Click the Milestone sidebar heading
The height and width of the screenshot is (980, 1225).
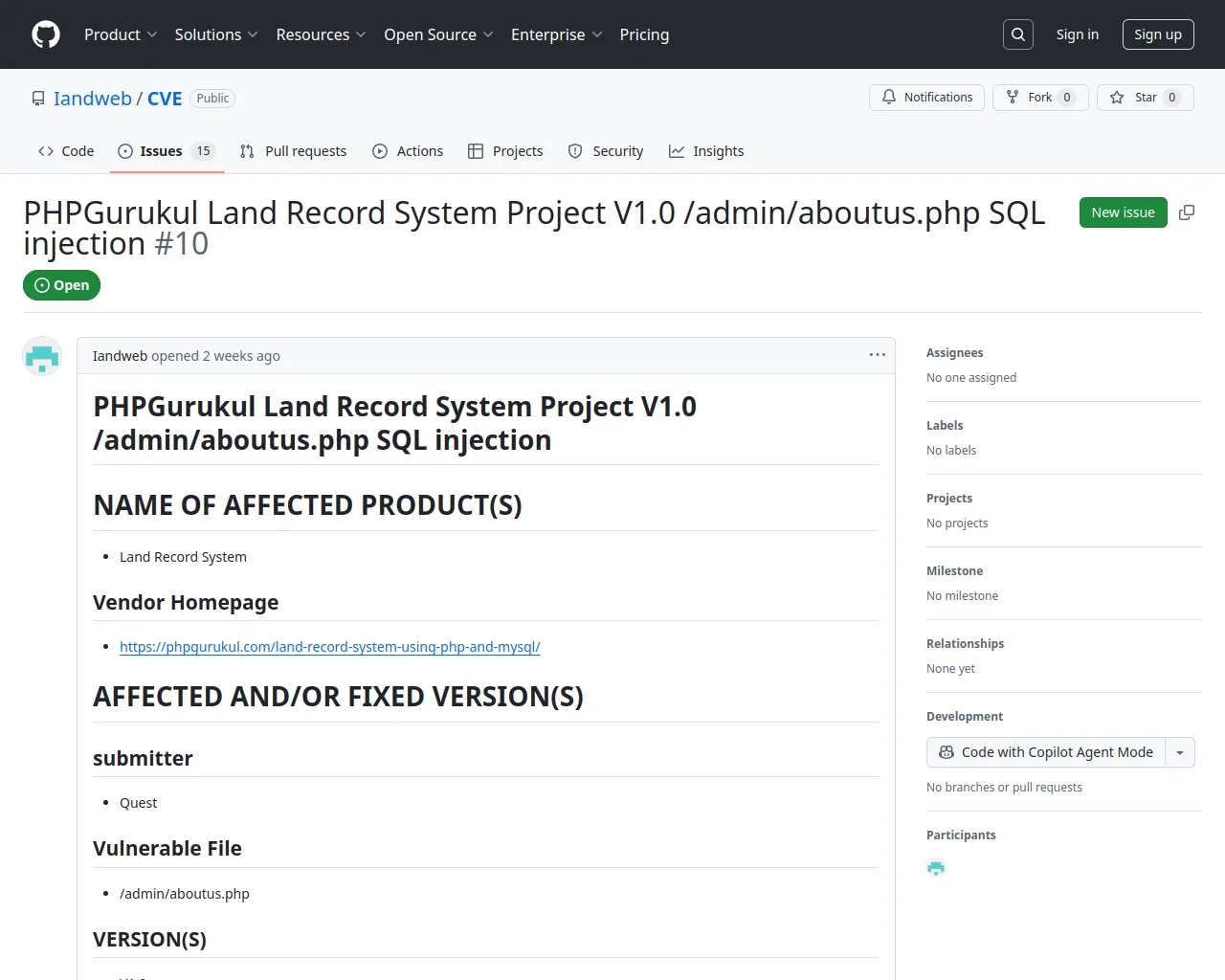point(955,571)
